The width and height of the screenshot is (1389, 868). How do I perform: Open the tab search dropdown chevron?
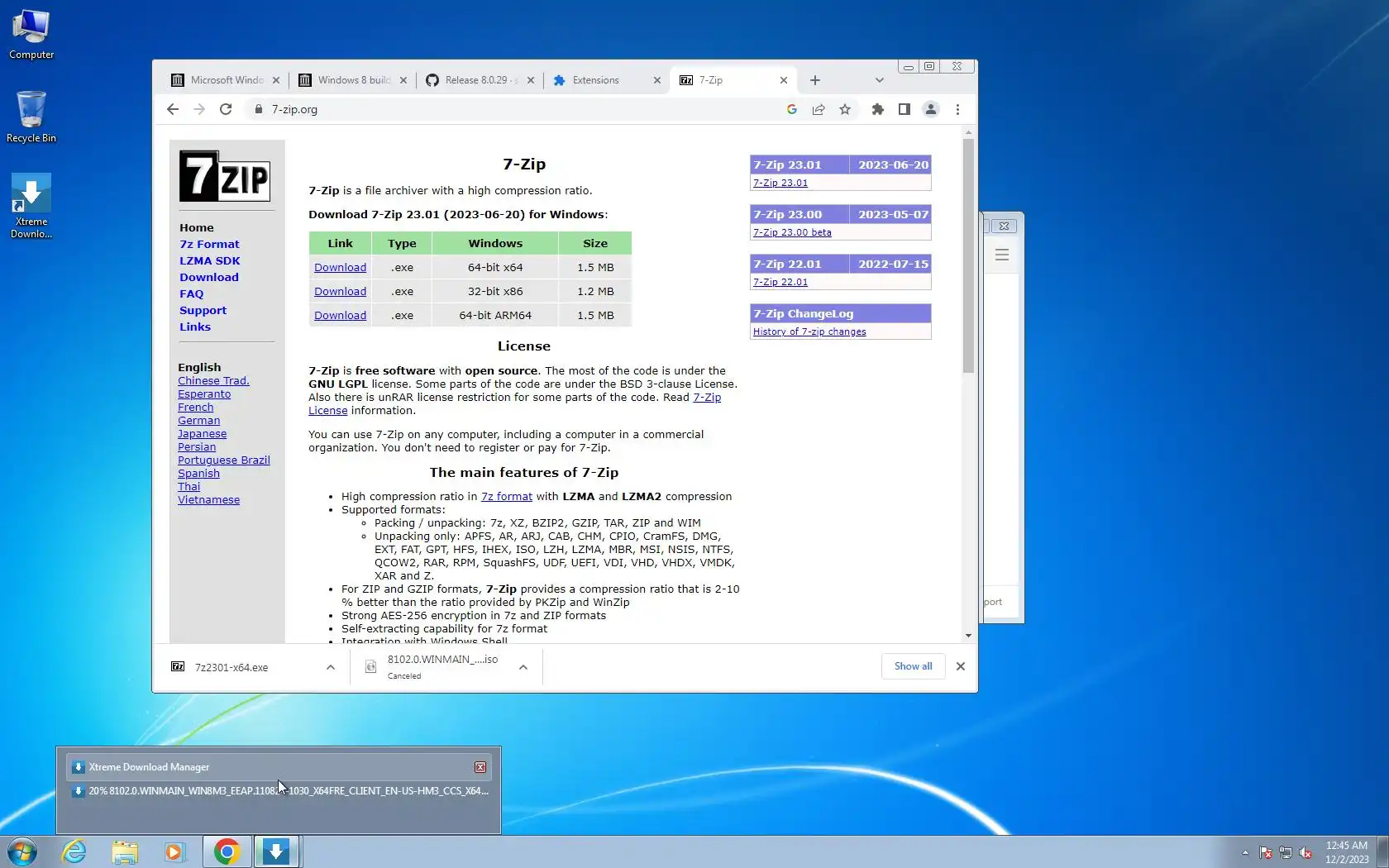880,80
